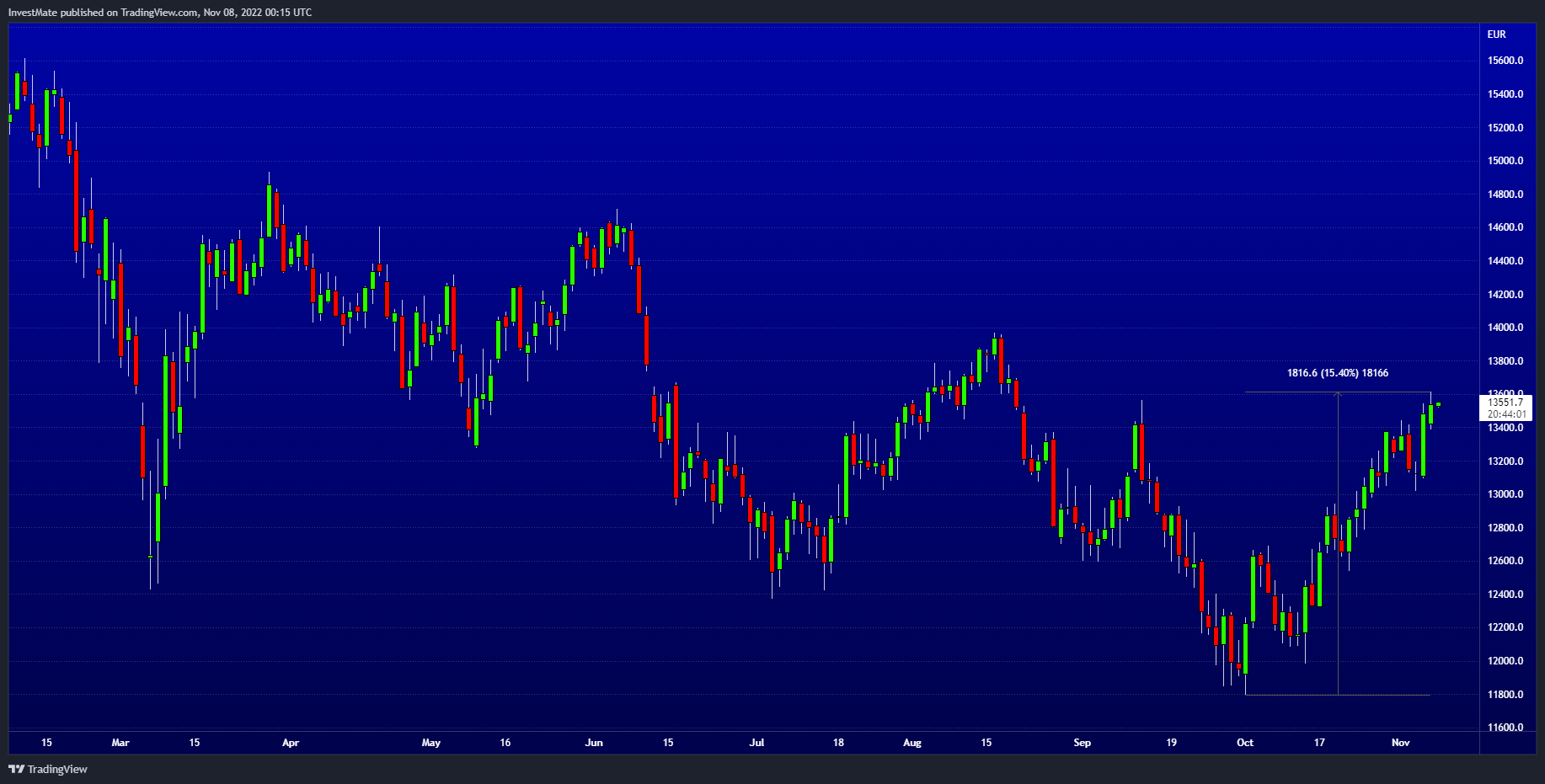
Task: Open the TradingView wordmark link
Action: coord(57,769)
